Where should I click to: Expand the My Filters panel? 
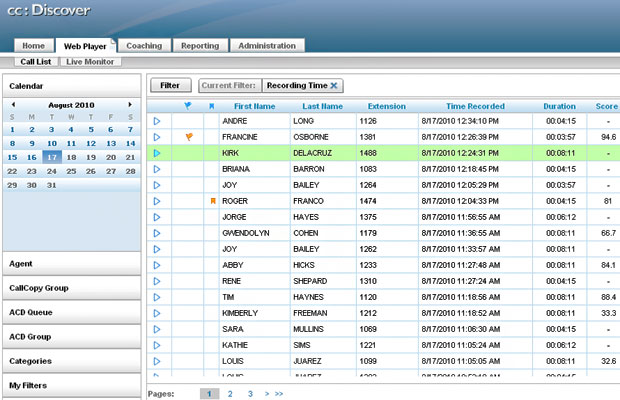72,385
